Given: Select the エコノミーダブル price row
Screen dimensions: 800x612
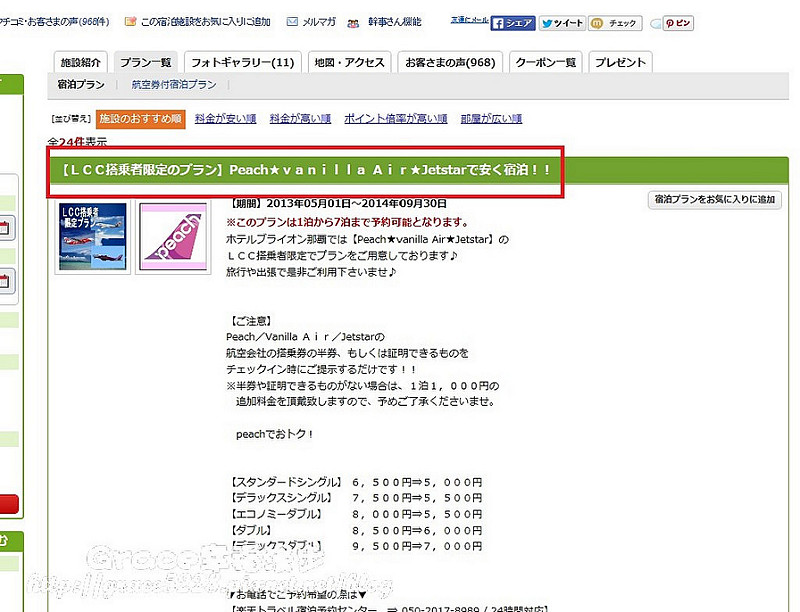Looking at the screenshot, I should tap(355, 515).
